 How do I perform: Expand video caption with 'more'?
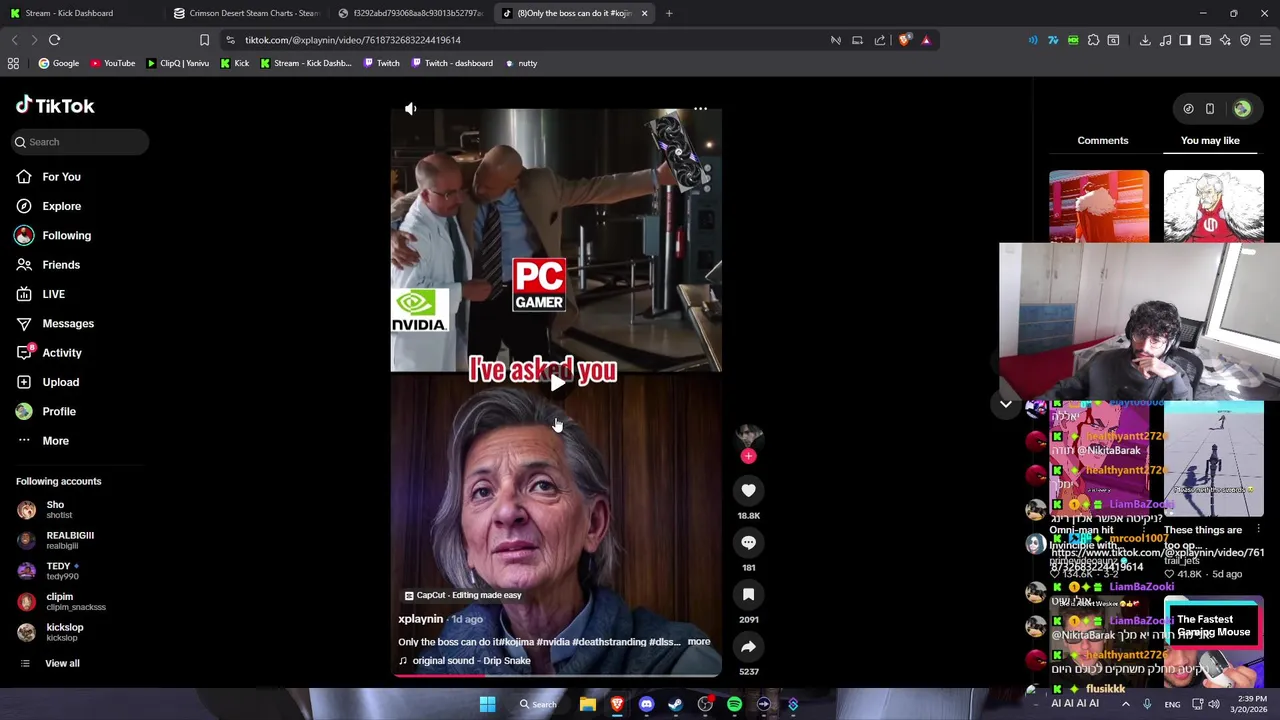[699, 642]
